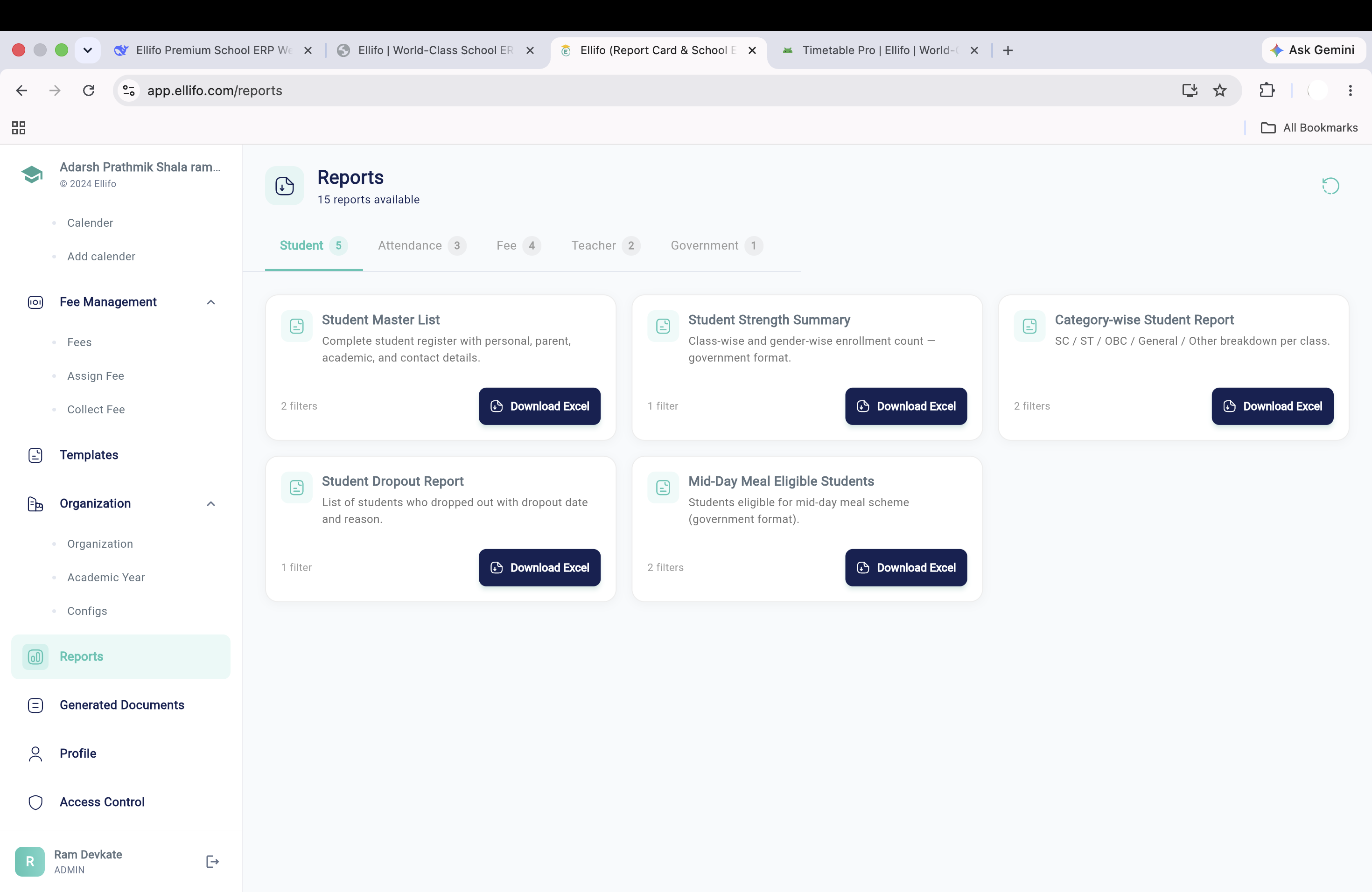This screenshot has height=892, width=1372.
Task: Click the app.ellifo.com/reports address field
Action: point(677,91)
